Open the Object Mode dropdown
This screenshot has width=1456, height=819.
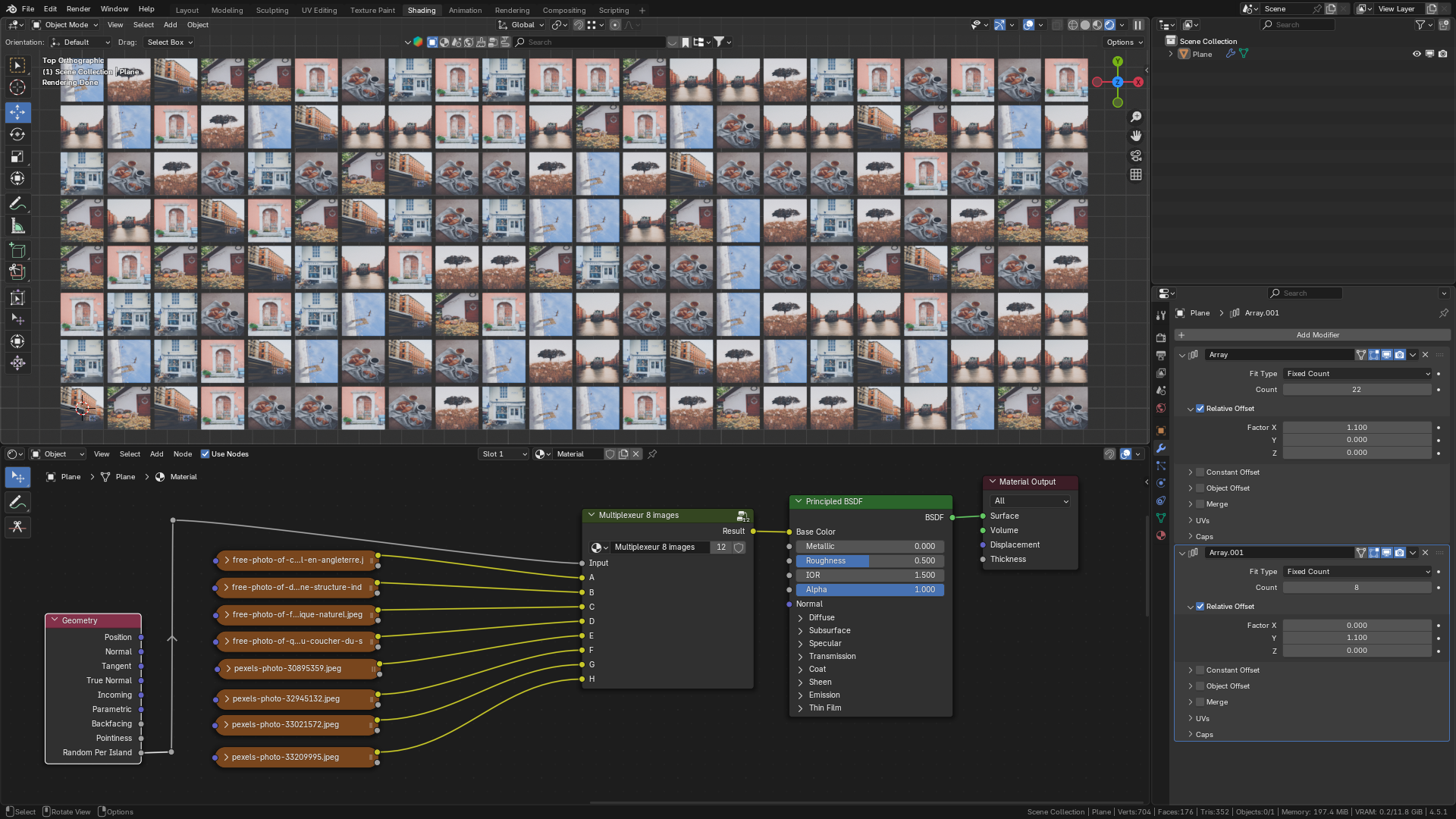click(64, 25)
